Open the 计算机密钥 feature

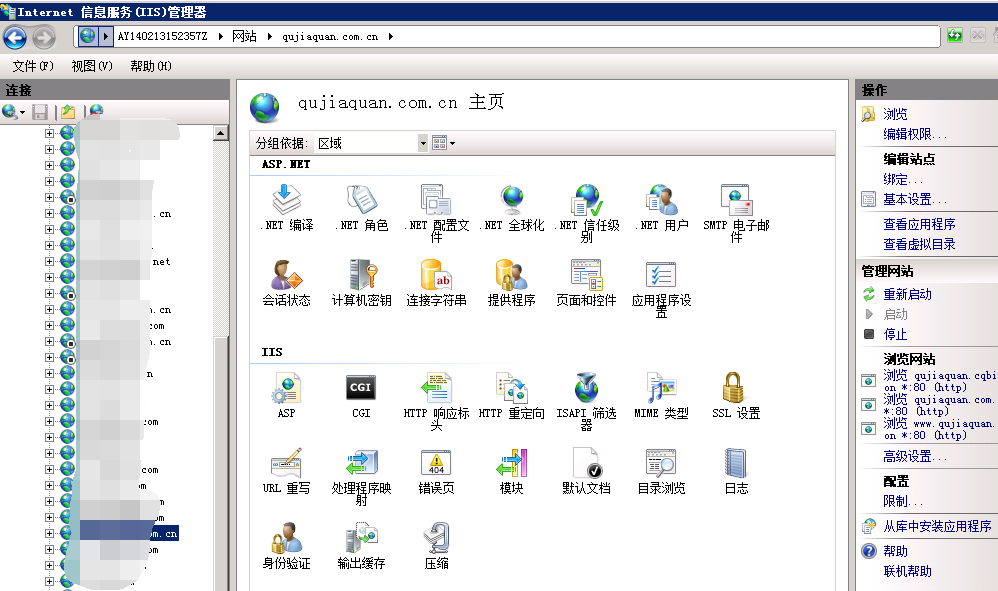point(362,282)
